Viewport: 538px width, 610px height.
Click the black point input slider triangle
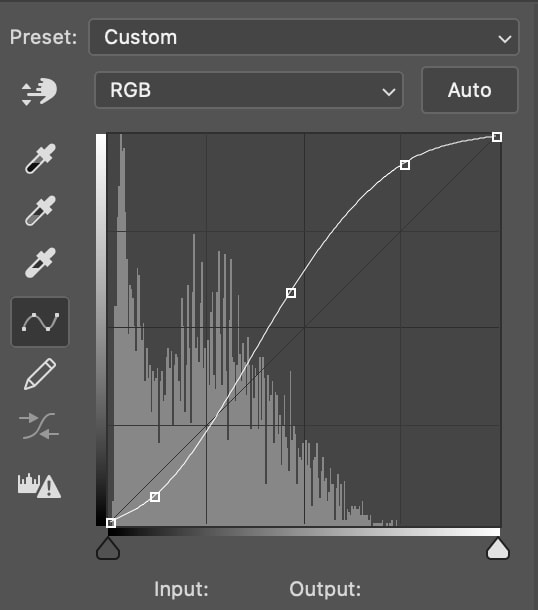click(108, 548)
